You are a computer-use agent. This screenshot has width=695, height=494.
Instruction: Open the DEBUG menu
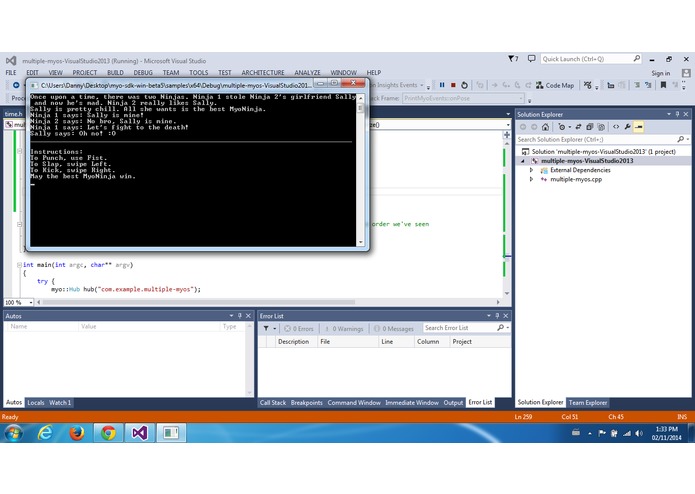click(143, 73)
